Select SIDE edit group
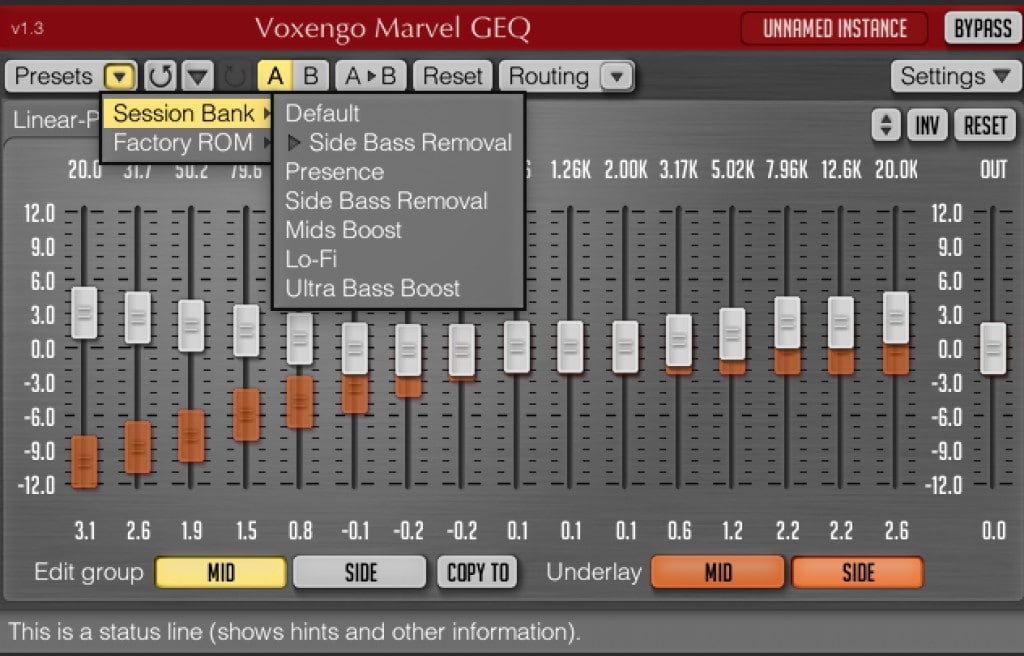Viewport: 1024px width, 656px height. 360,573
